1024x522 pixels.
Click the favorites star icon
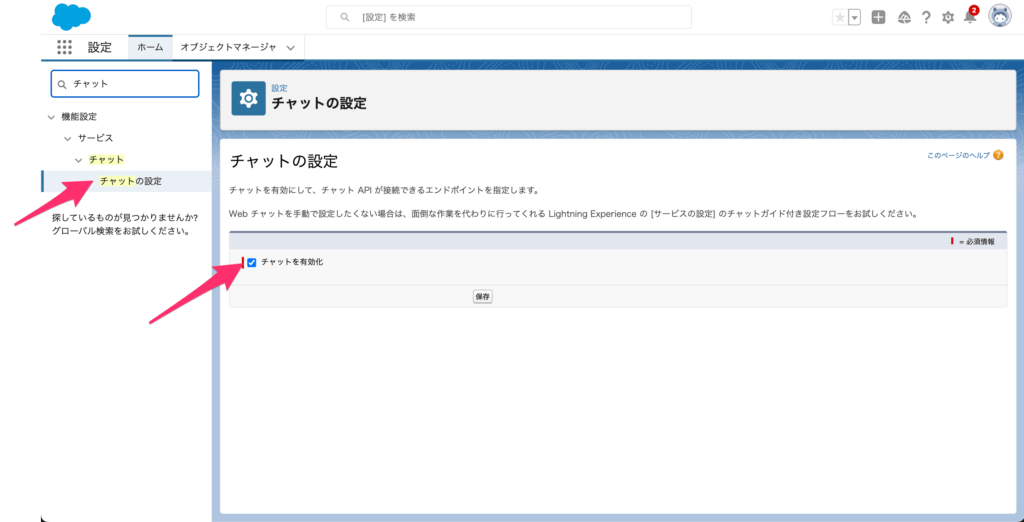(x=840, y=18)
